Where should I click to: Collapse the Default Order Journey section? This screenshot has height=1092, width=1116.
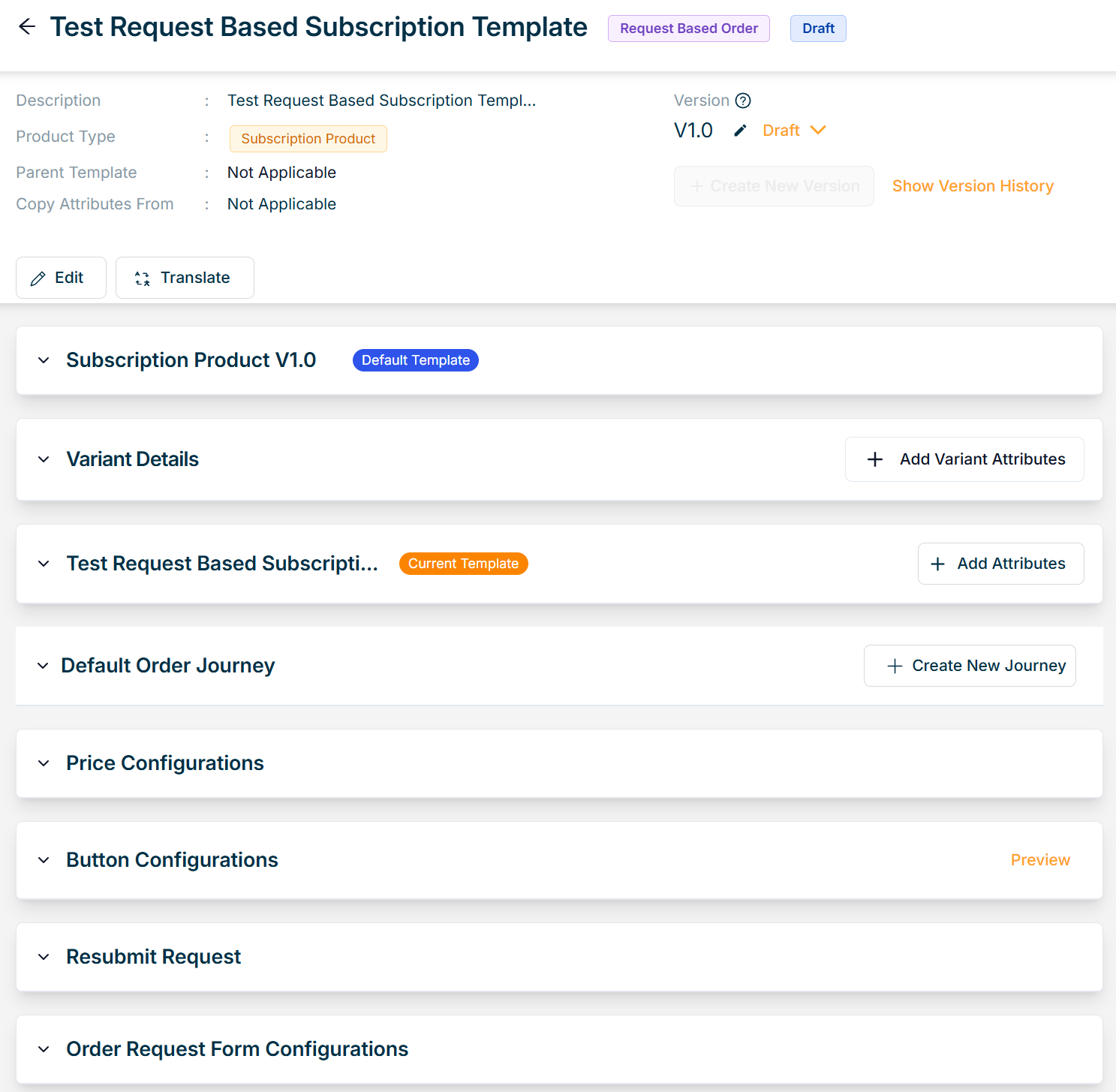point(44,666)
